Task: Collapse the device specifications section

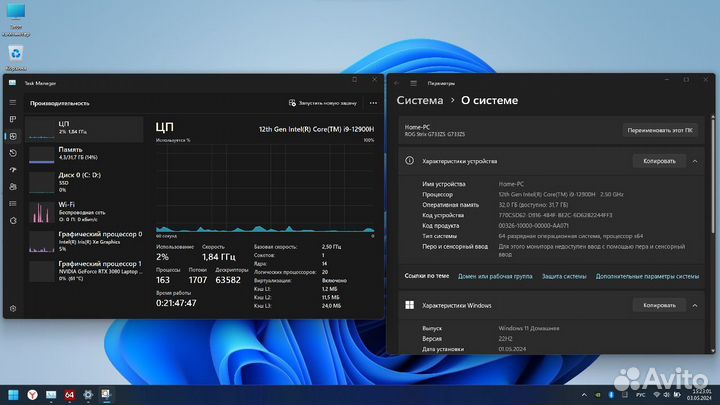Action: tap(697, 160)
